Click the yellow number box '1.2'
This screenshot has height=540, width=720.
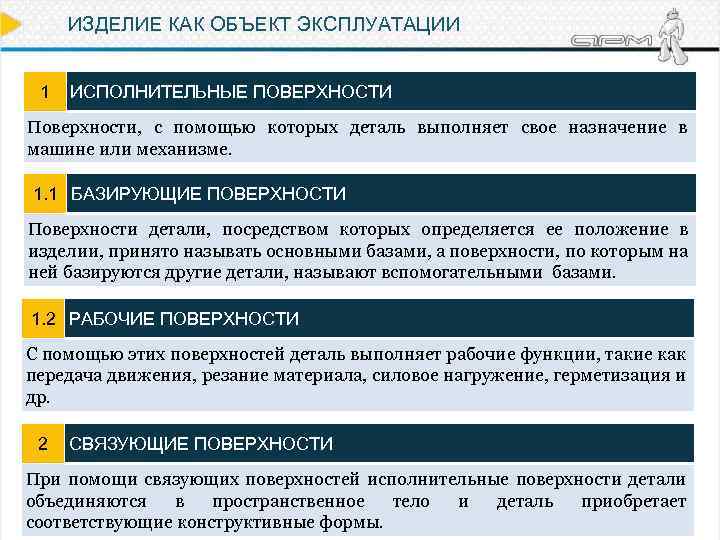click(x=44, y=319)
